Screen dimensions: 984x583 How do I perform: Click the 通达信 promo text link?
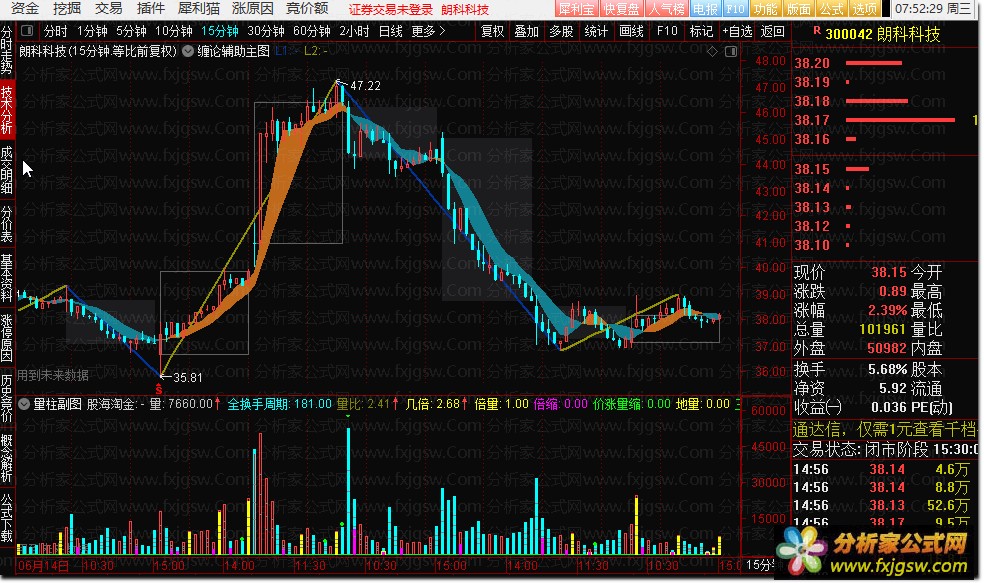pos(884,430)
